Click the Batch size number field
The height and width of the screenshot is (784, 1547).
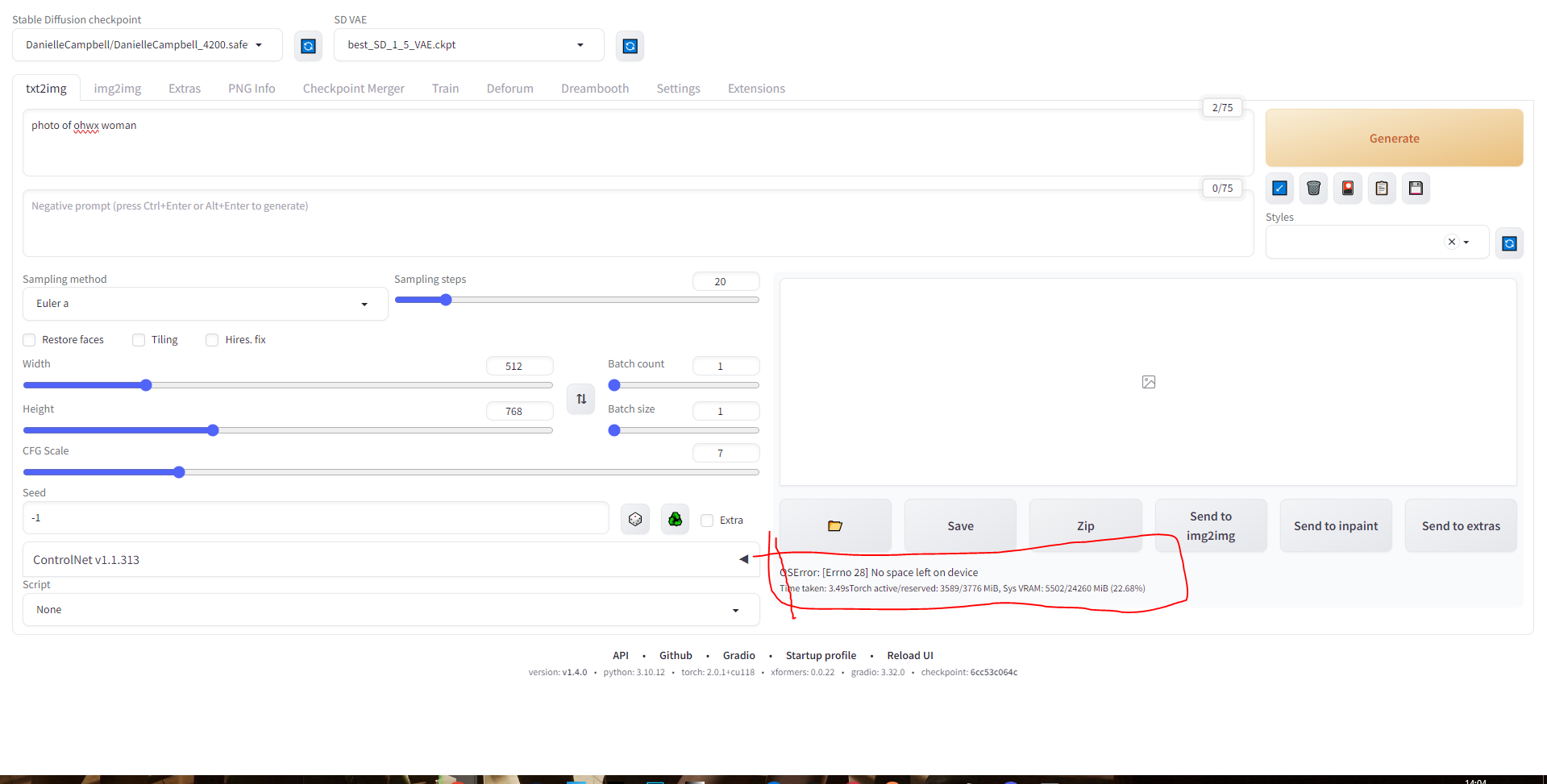coord(726,411)
